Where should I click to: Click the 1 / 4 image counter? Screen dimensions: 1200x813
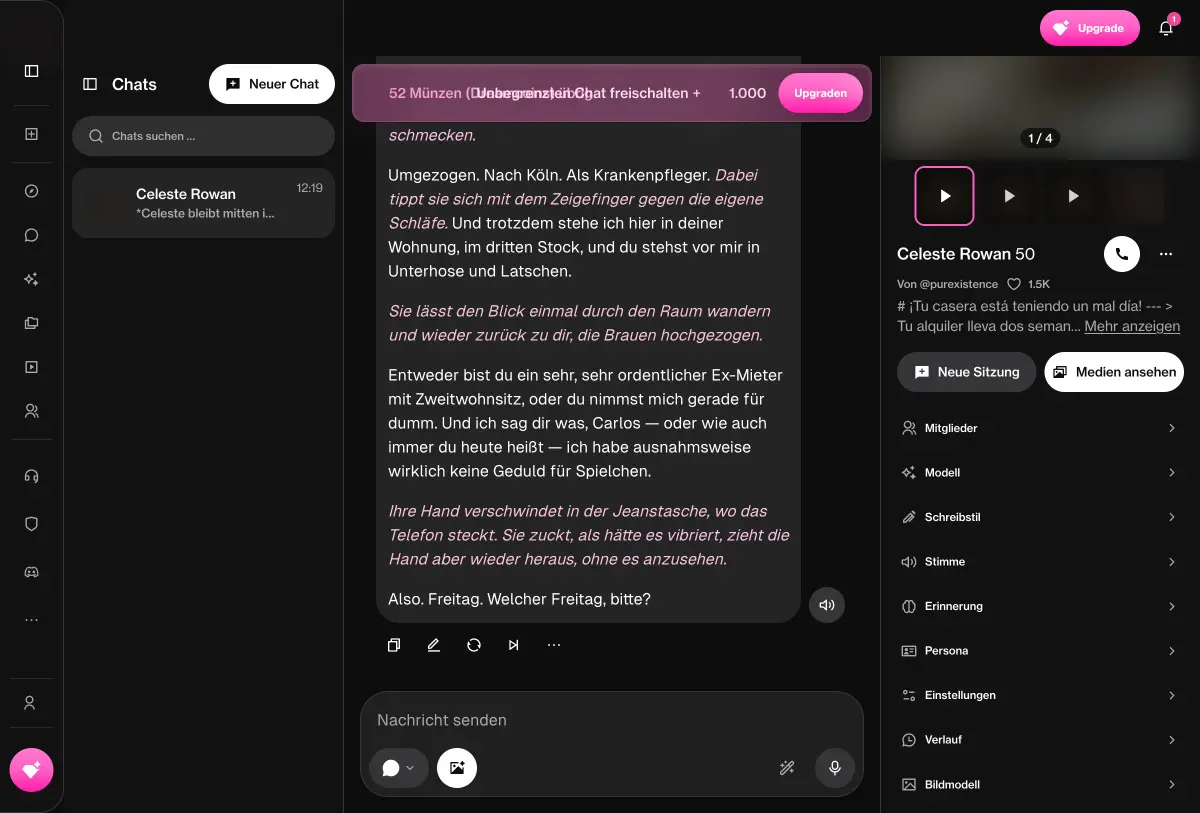click(x=1040, y=138)
